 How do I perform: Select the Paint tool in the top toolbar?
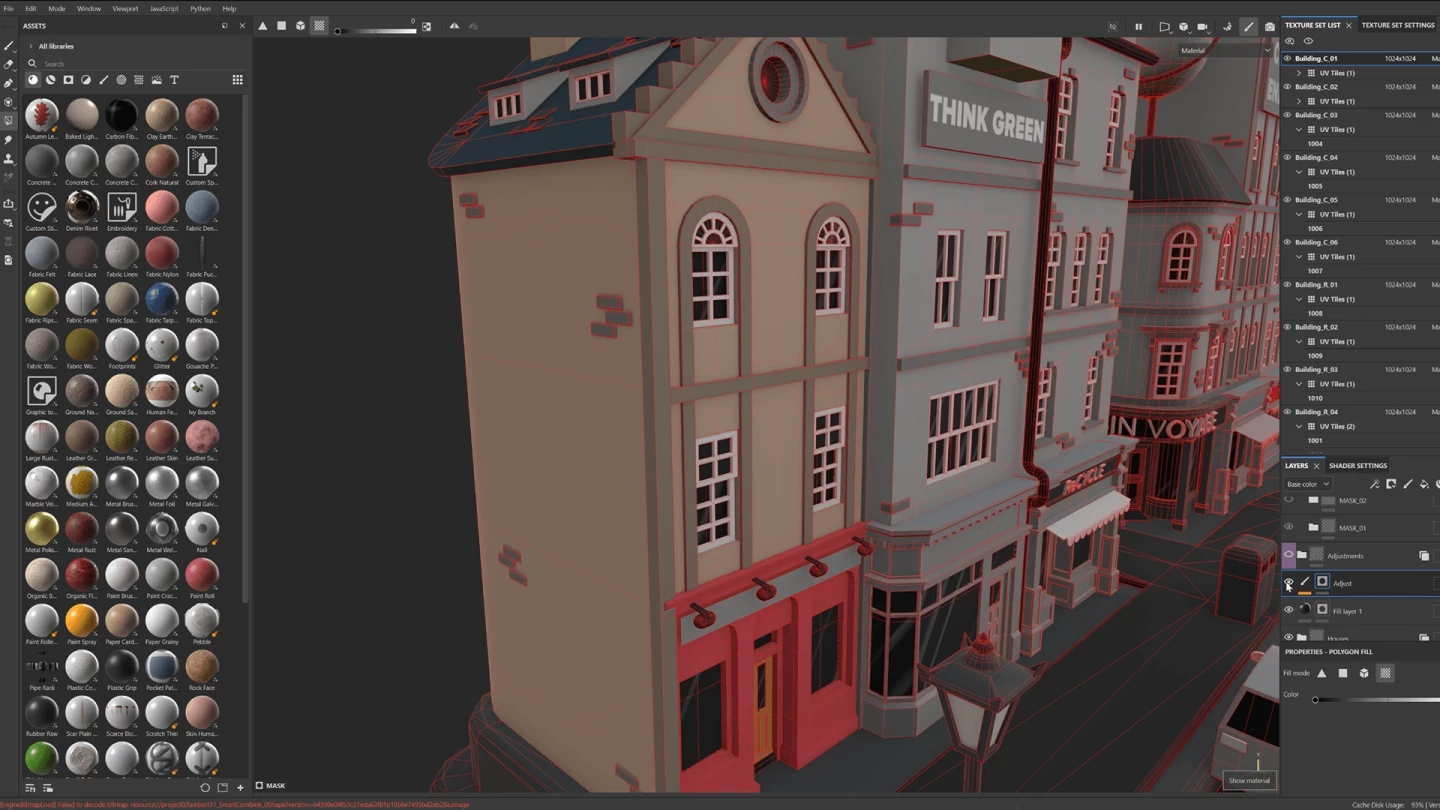[x=1249, y=27]
